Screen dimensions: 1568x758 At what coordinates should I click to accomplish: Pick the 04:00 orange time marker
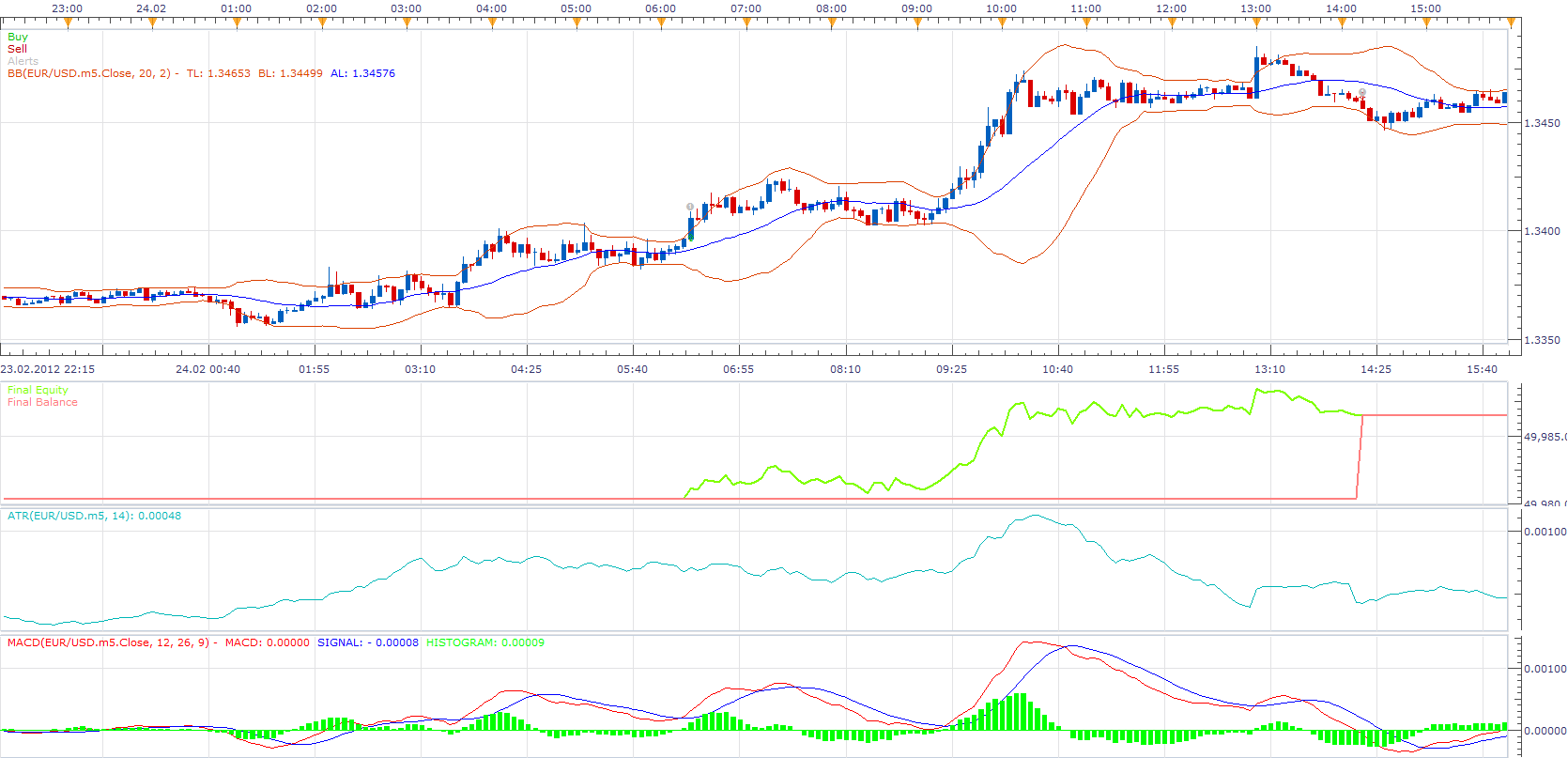[492, 23]
